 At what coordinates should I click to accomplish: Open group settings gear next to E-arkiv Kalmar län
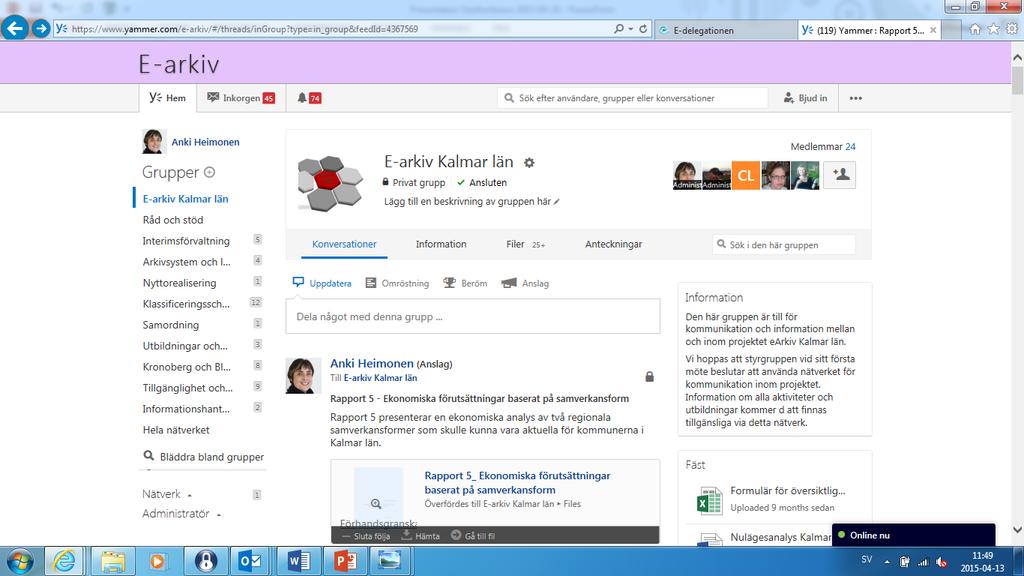tap(529, 163)
